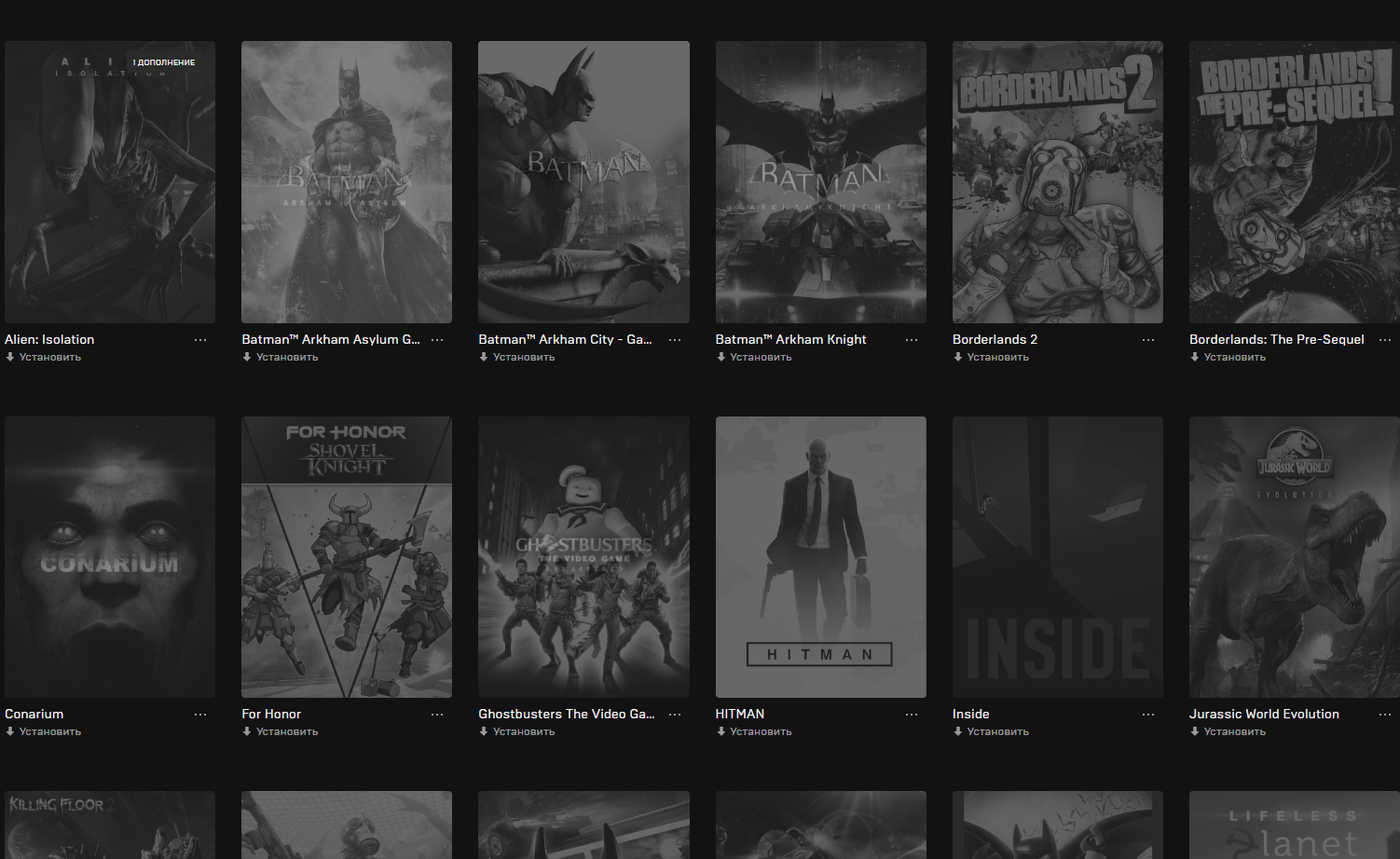The height and width of the screenshot is (859, 1400).
Task: Open options menu for Alien: Isolation
Action: click(200, 340)
